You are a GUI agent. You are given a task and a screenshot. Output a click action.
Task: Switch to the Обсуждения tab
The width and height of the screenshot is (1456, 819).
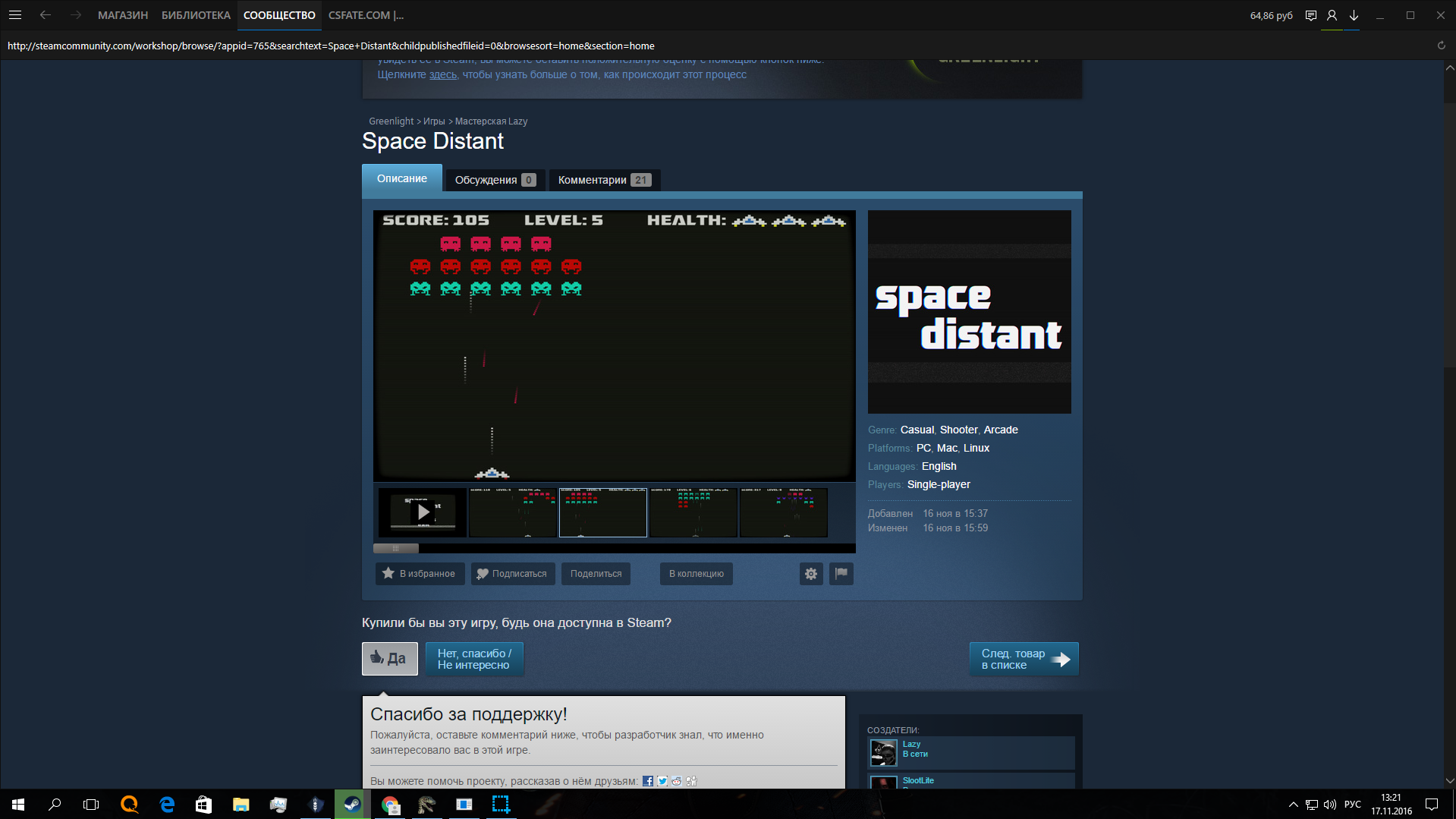(495, 180)
